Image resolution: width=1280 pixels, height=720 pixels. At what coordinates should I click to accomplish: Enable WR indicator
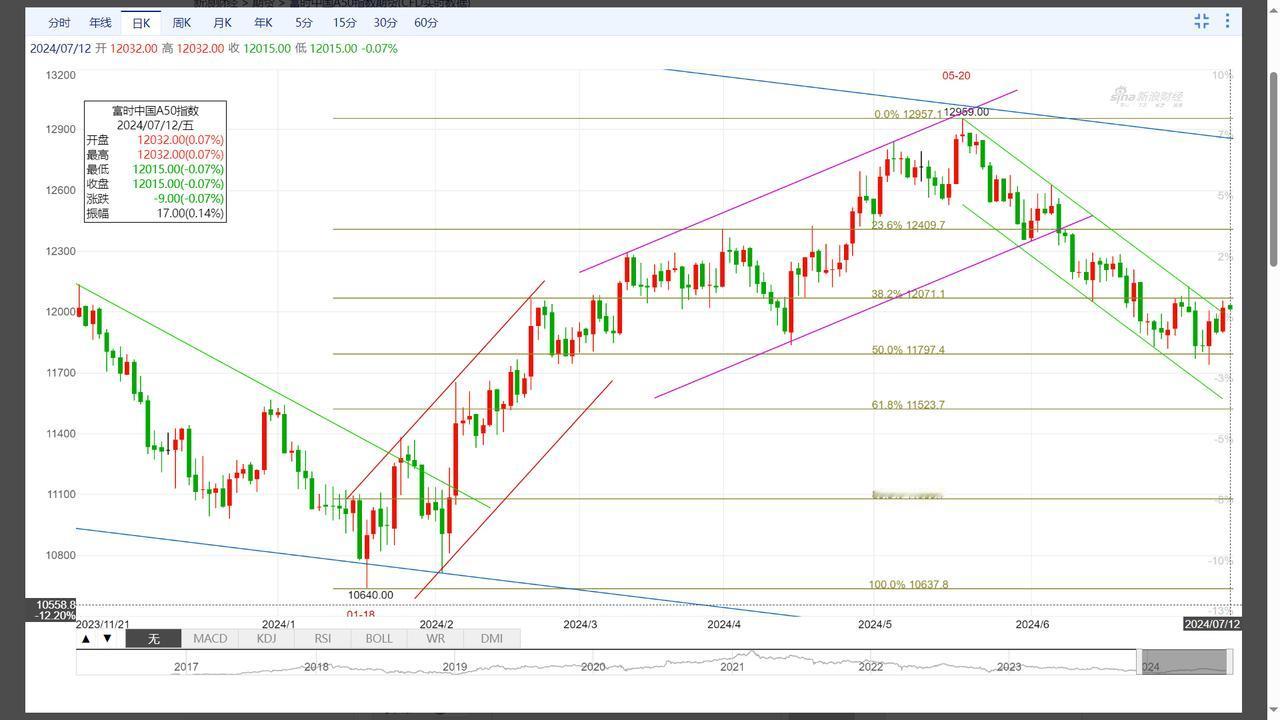click(x=435, y=638)
